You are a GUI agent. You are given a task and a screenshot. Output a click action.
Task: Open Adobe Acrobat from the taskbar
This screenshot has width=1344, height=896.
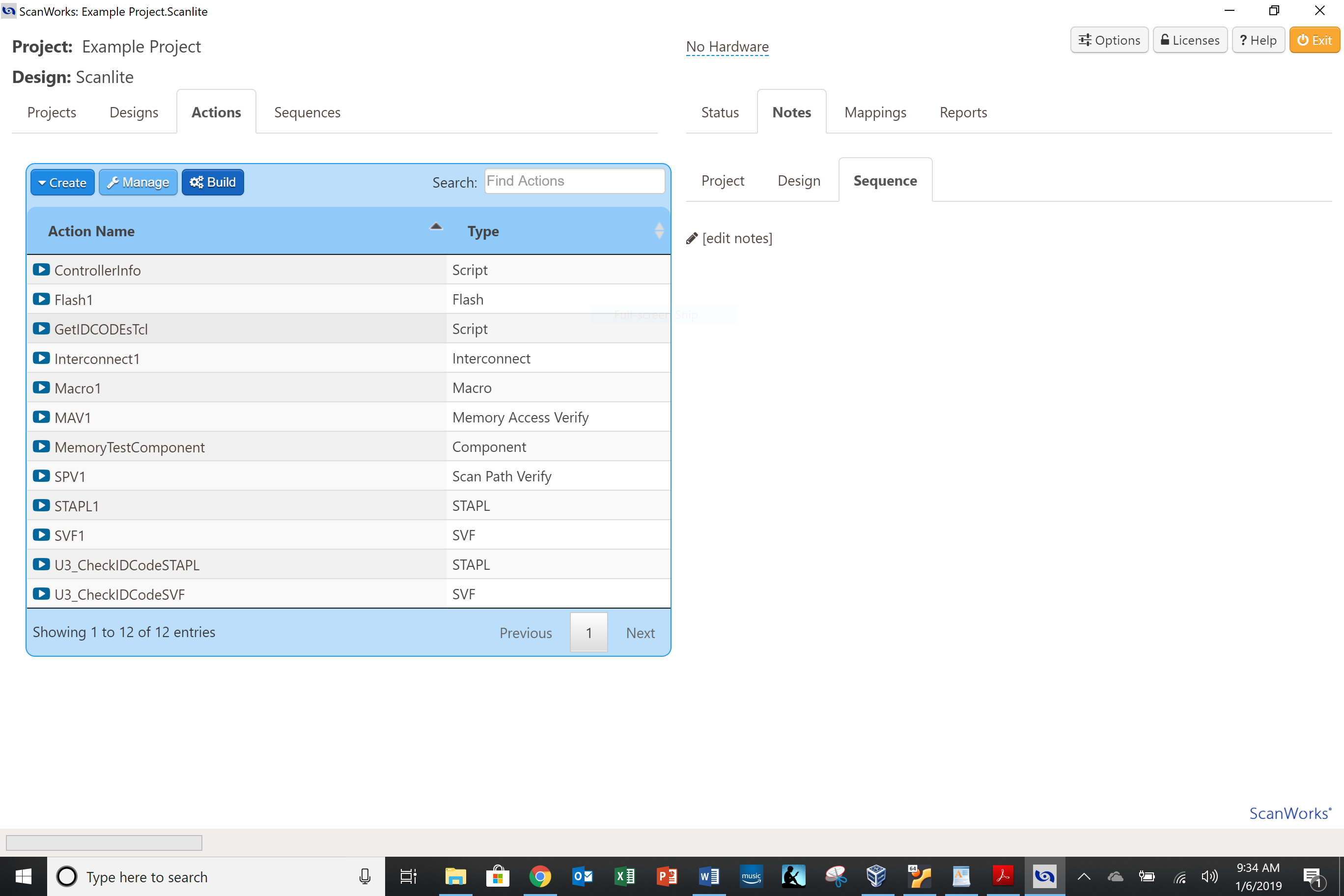click(x=1003, y=876)
